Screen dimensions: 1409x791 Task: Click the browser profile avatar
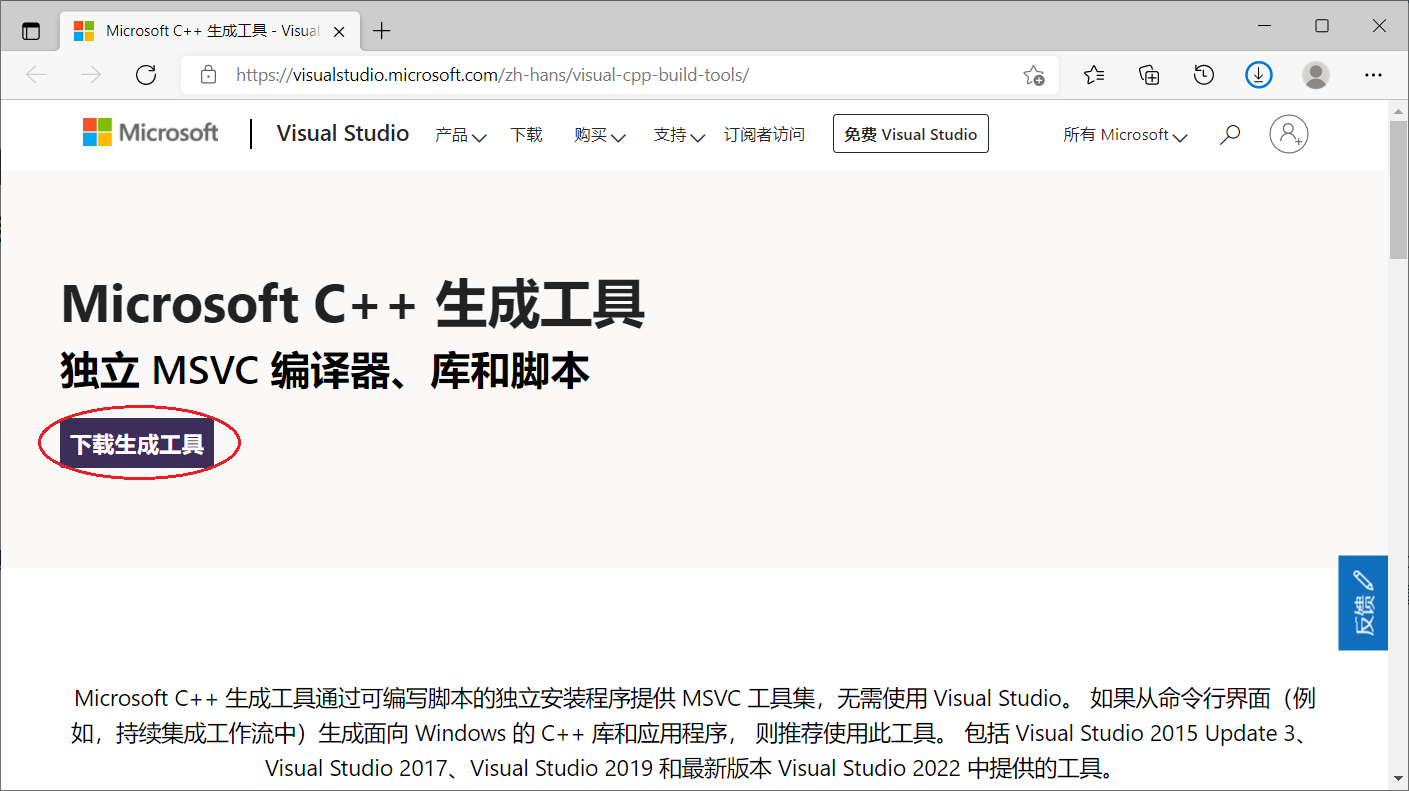point(1315,74)
